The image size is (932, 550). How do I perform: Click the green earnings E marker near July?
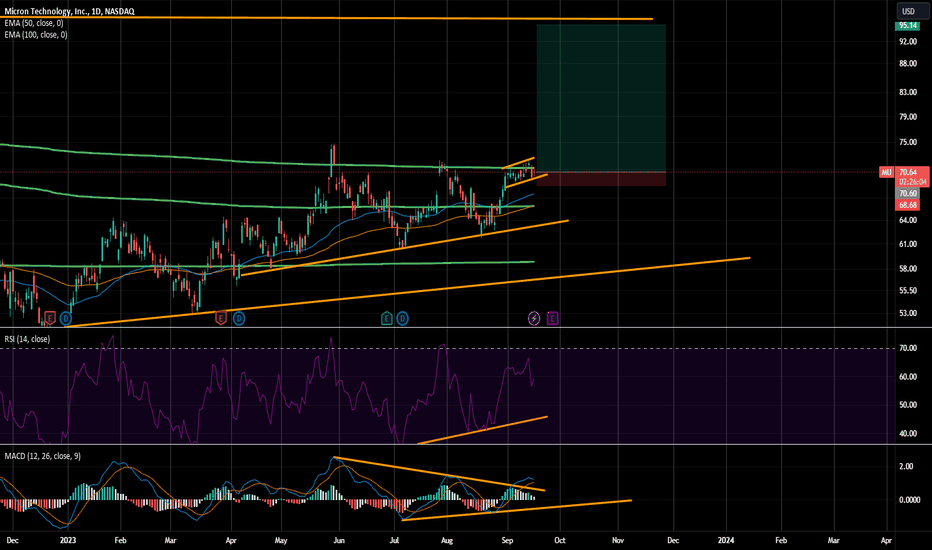pos(386,319)
